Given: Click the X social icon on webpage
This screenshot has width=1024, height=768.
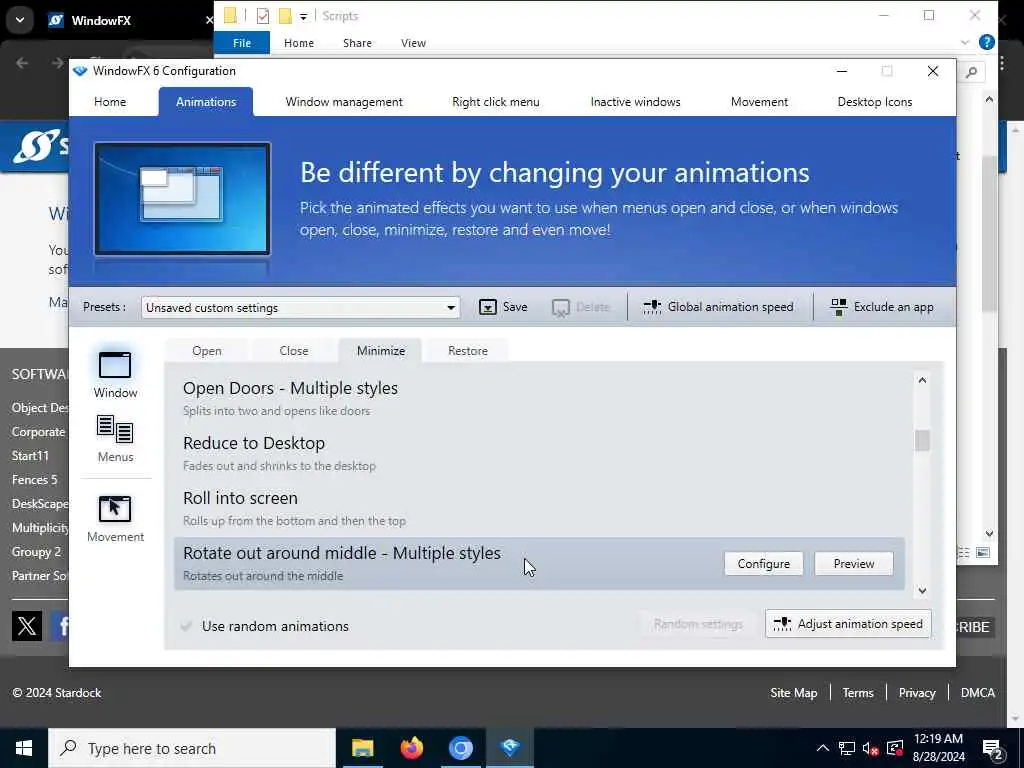Looking at the screenshot, I should tap(27, 626).
